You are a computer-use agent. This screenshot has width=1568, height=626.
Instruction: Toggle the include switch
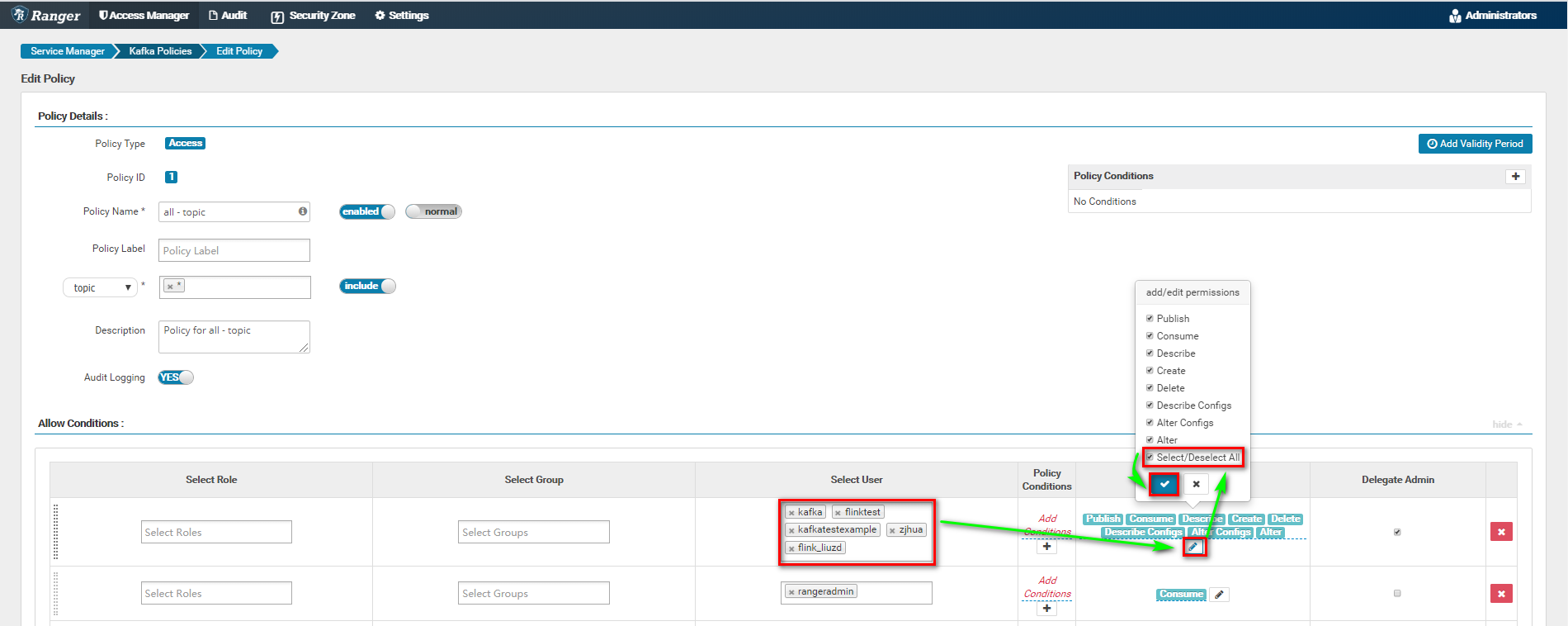point(367,286)
